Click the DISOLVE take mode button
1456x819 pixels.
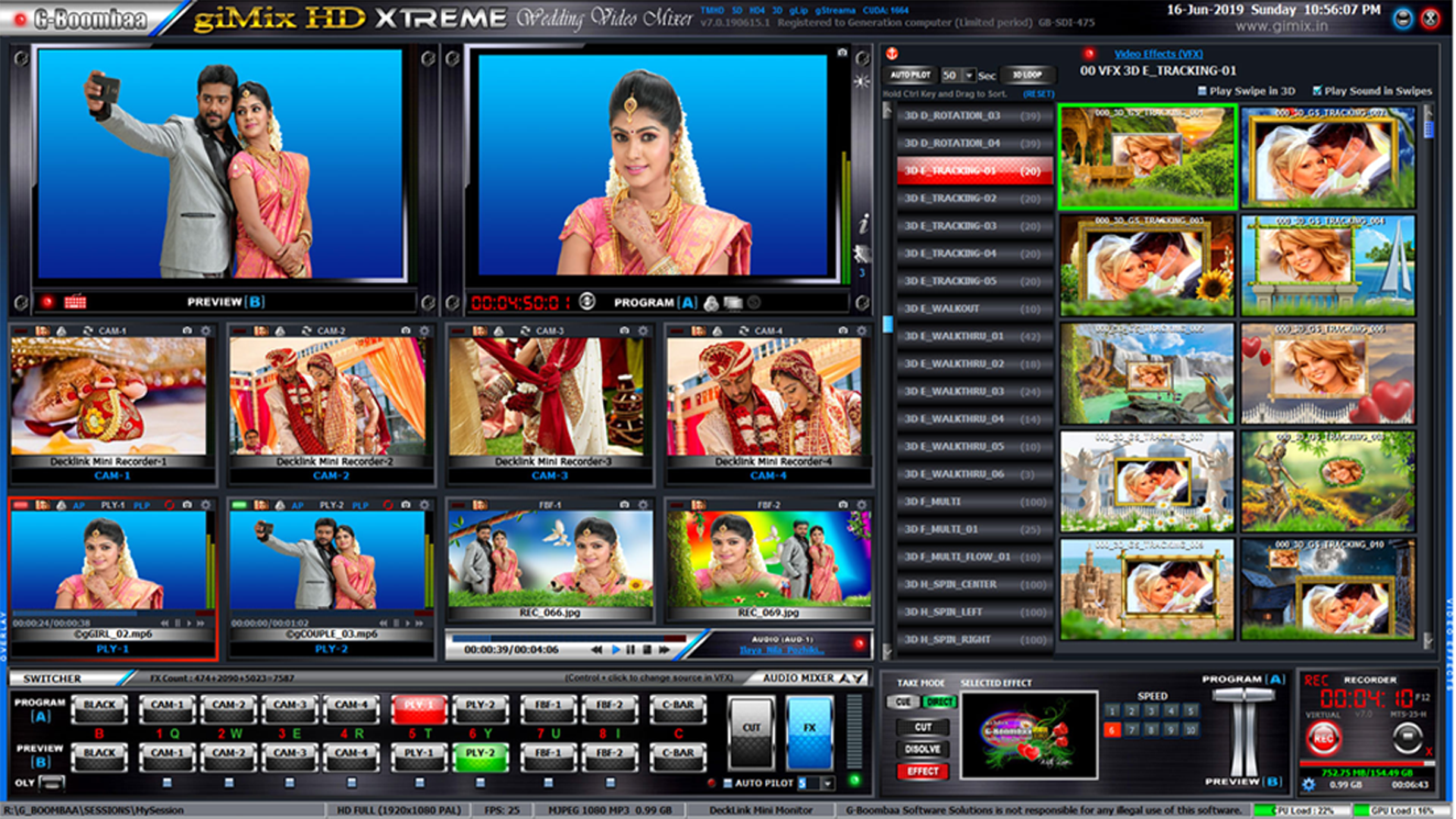(x=922, y=749)
